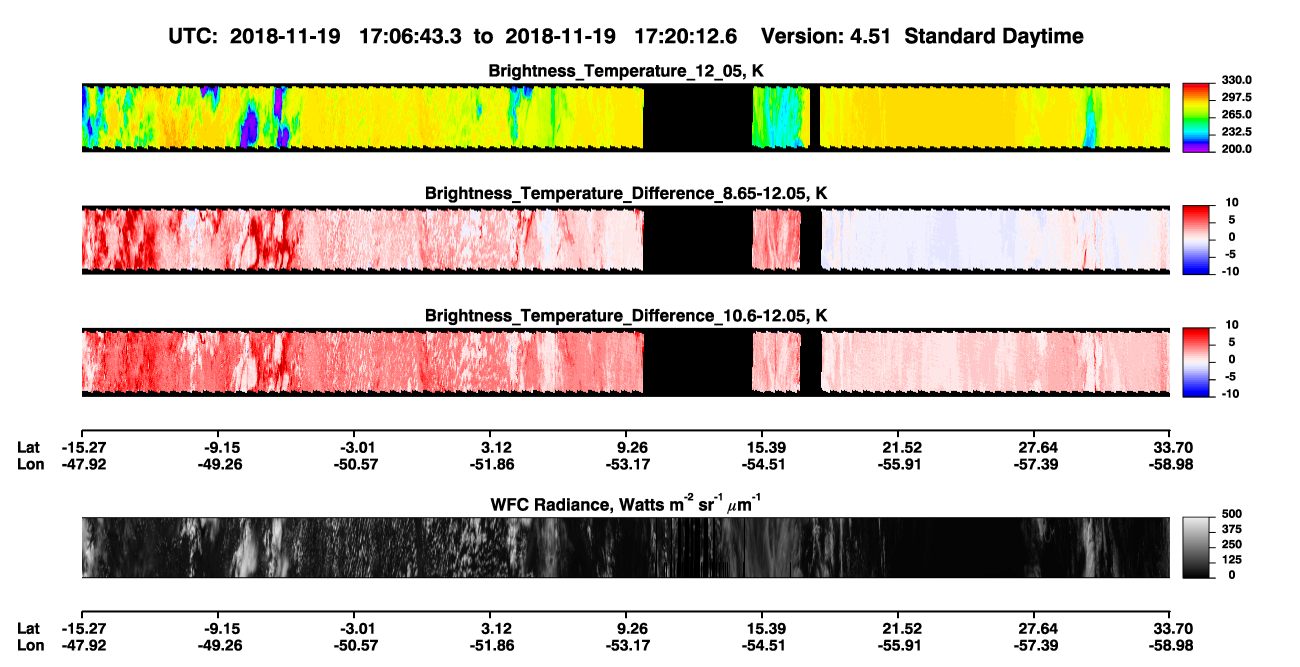Viewport: 1300px width, 667px height.
Task: Click latitude 9.26 under the 10.6-12.05 panel
Action: pos(635,447)
